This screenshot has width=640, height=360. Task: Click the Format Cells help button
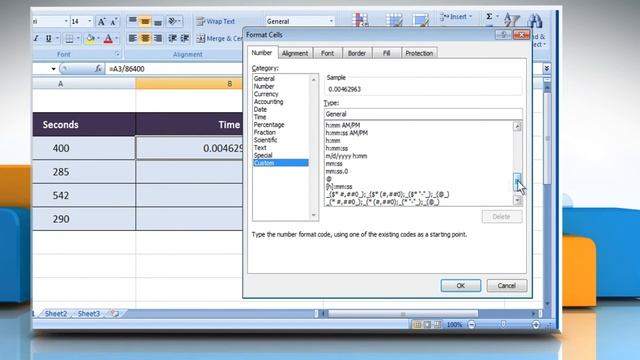pyautogui.click(x=503, y=35)
